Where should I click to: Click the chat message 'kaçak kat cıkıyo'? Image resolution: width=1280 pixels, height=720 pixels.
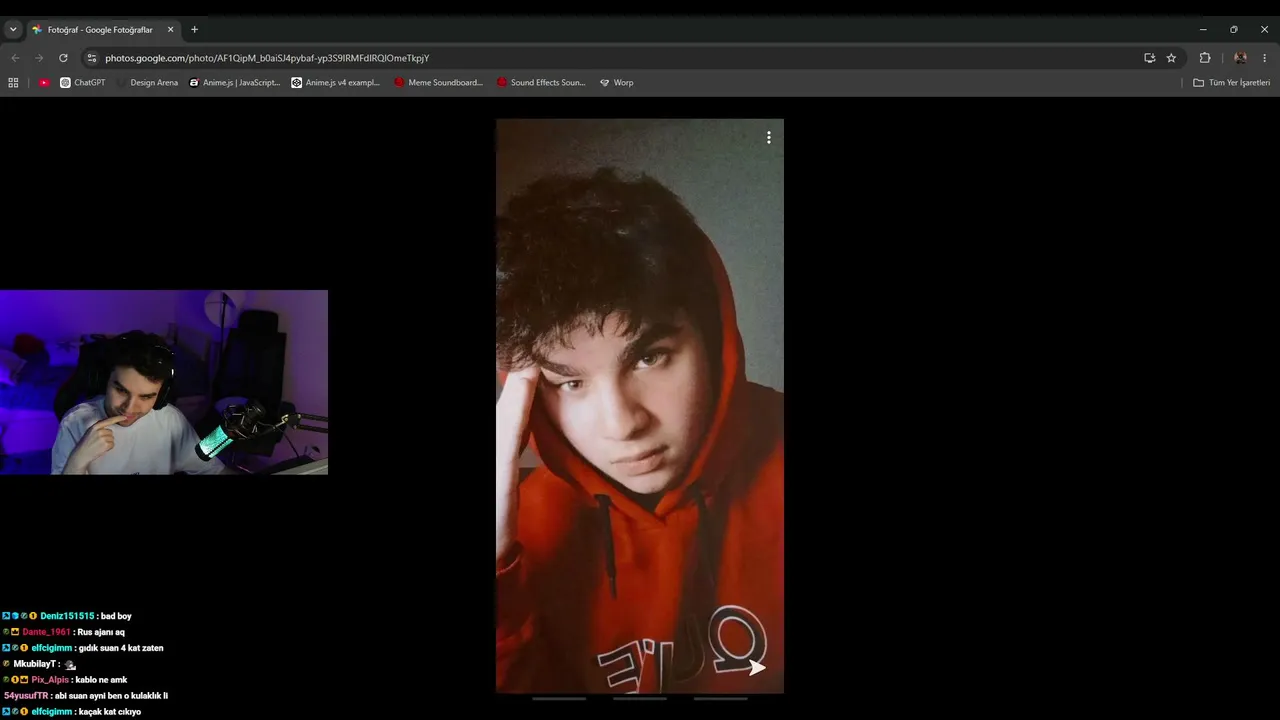[x=110, y=712]
